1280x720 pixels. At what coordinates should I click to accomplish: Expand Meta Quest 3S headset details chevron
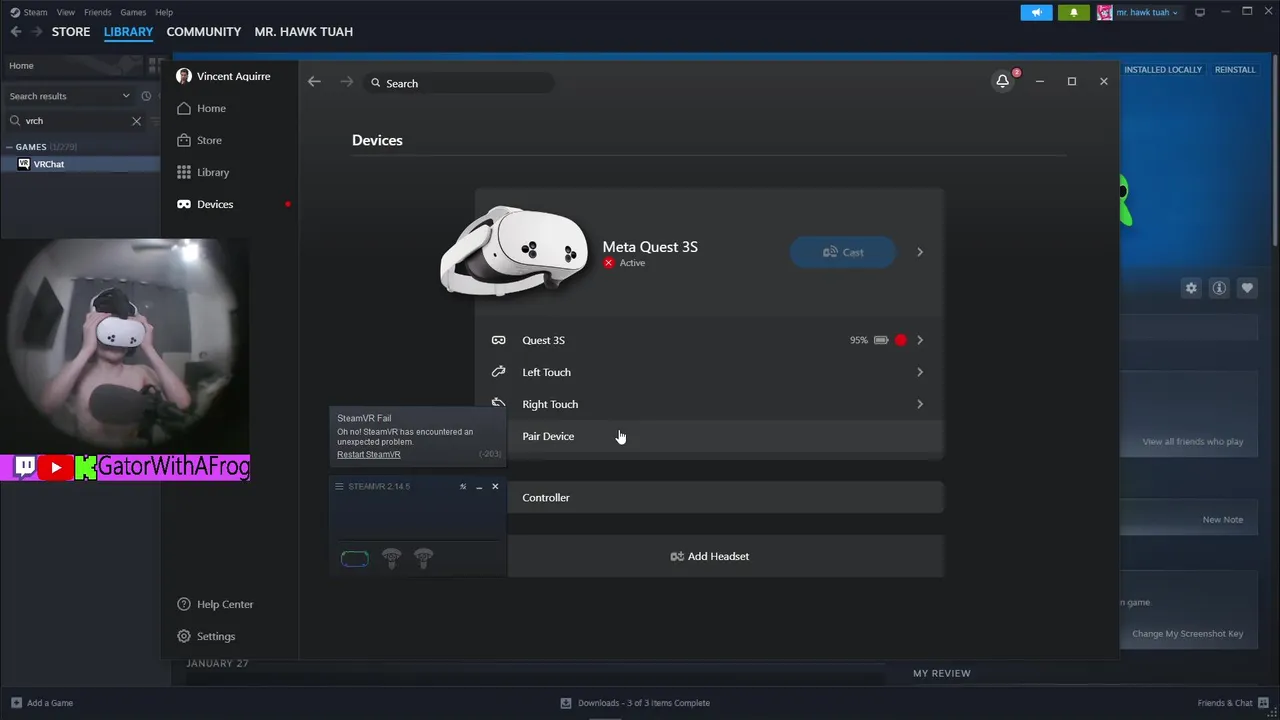[920, 252]
